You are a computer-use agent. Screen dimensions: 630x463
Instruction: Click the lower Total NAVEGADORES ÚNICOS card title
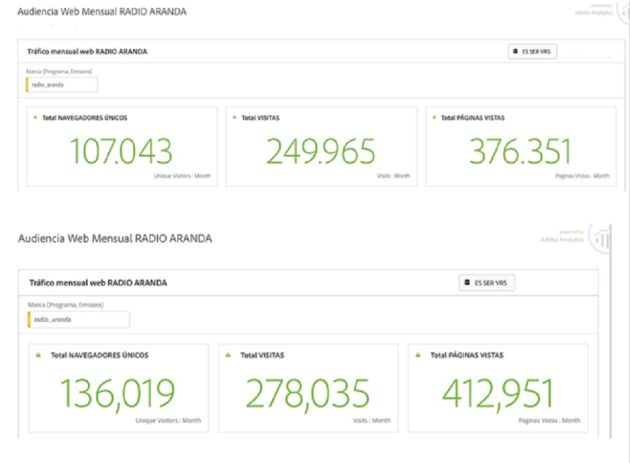(100, 355)
